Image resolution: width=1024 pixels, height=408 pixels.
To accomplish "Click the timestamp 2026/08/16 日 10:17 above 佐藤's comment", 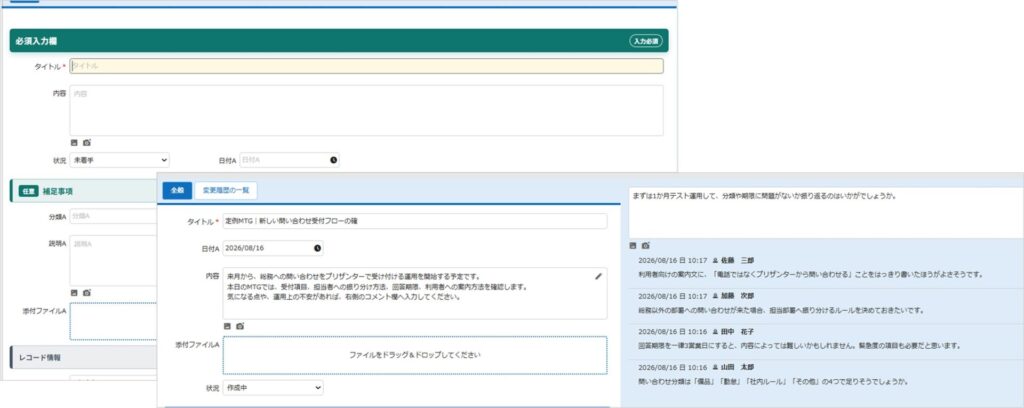I will 673,260.
